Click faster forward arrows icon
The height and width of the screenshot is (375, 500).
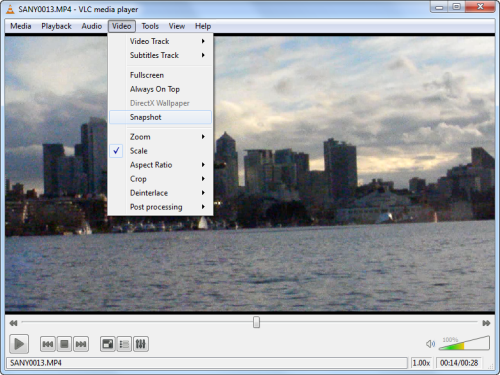486,323
